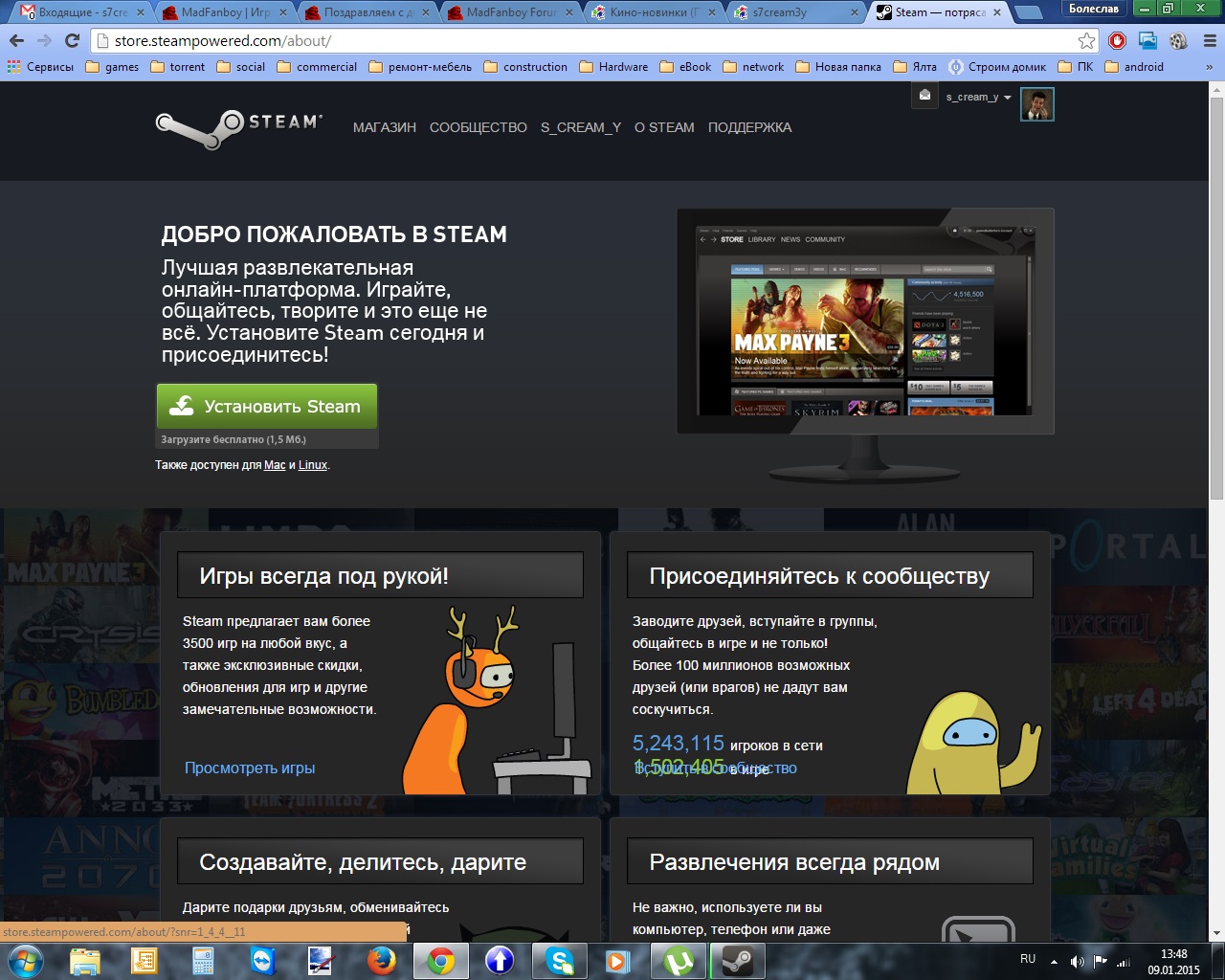Open the torrent bookmarks folder
The width and height of the screenshot is (1225, 980).
click(x=178, y=67)
